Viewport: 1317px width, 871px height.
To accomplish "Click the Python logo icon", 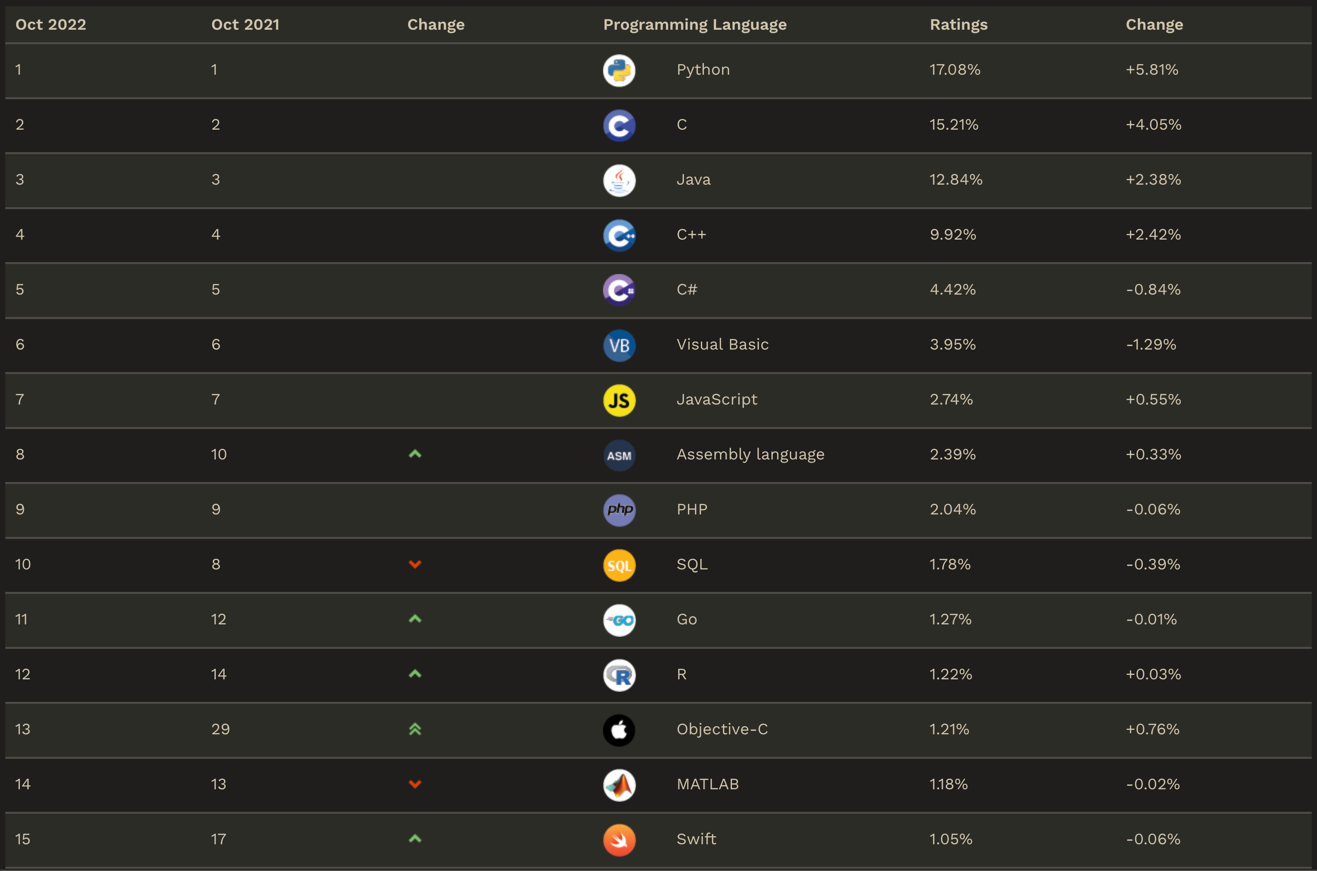I will coord(619,70).
